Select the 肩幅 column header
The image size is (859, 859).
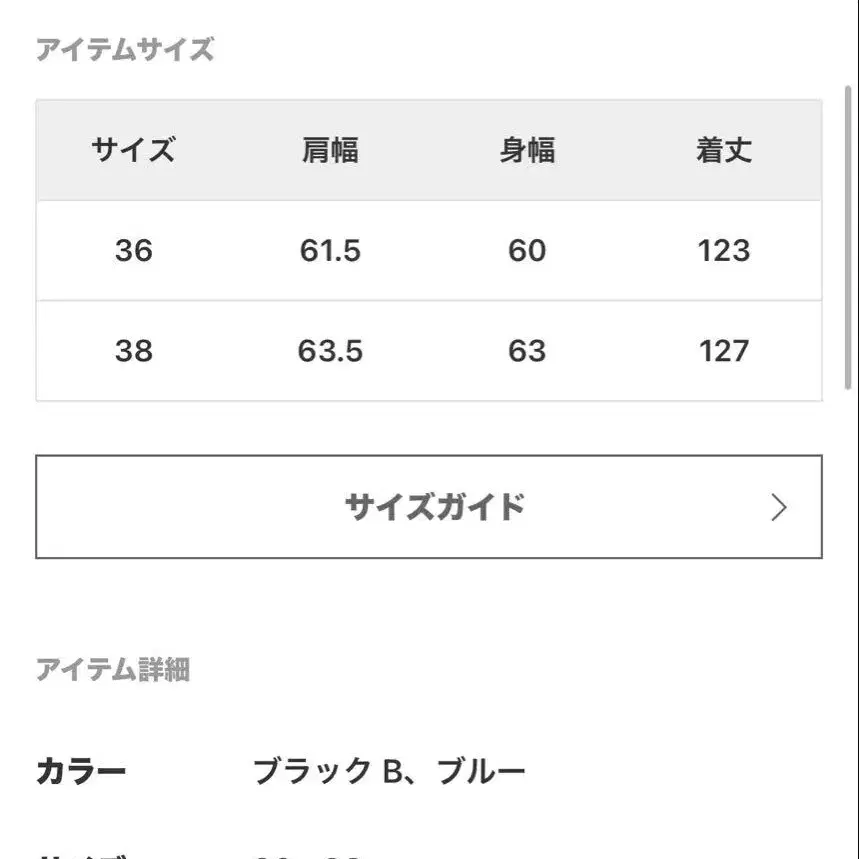point(330,150)
